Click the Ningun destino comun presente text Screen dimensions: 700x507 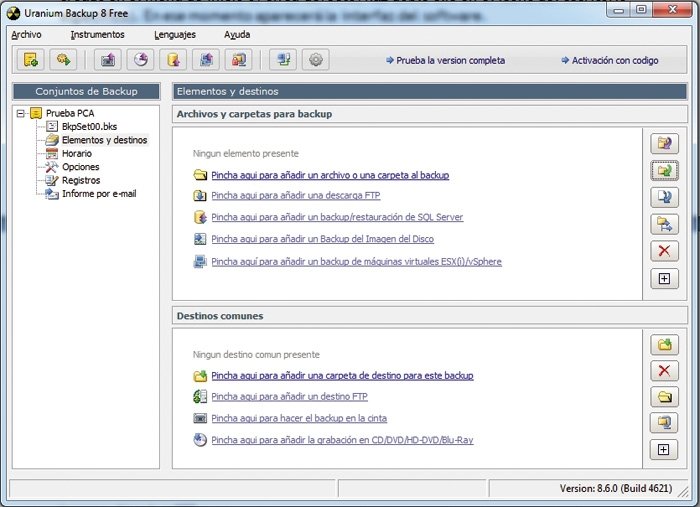[256, 355]
